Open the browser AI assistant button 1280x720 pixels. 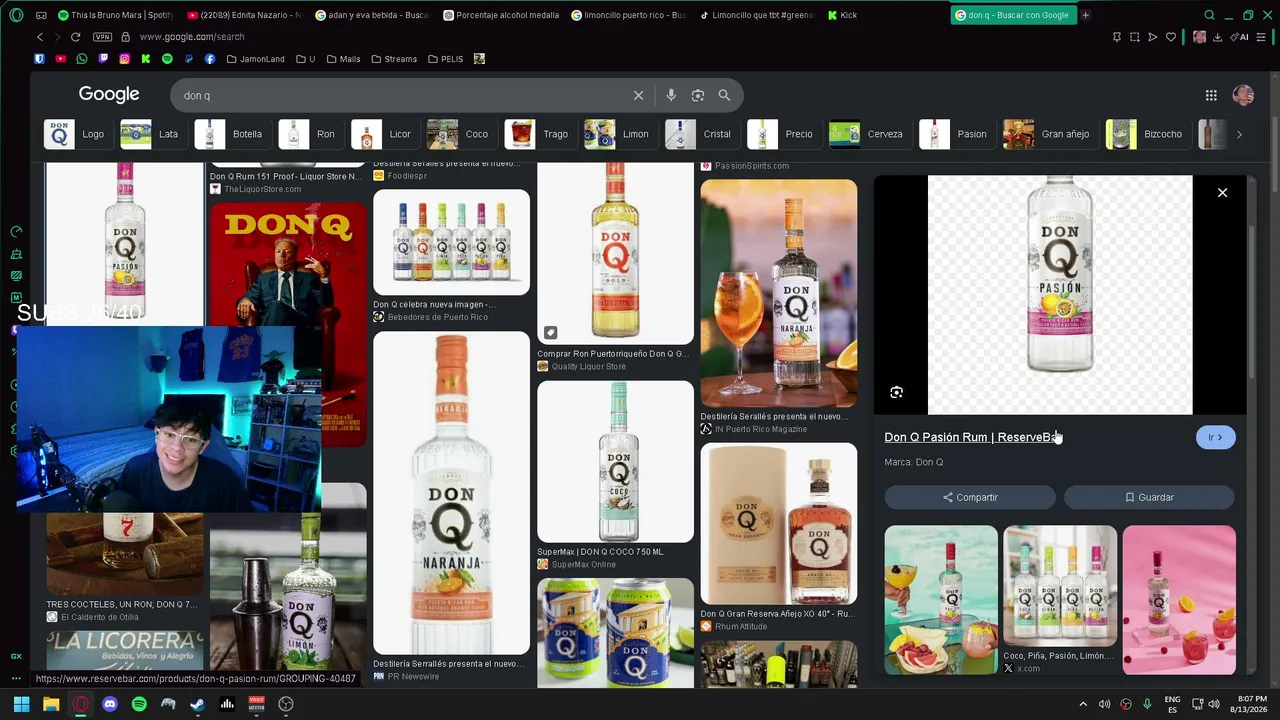(x=1241, y=37)
